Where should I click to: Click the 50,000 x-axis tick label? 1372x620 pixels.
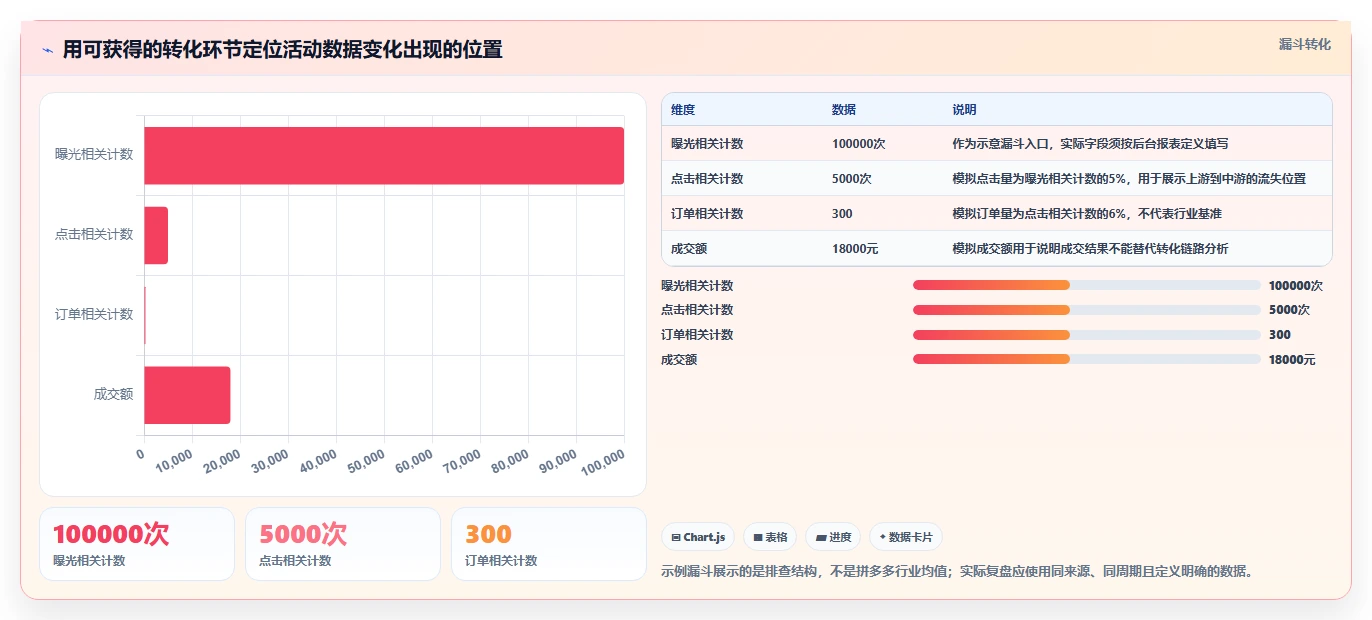(x=366, y=461)
